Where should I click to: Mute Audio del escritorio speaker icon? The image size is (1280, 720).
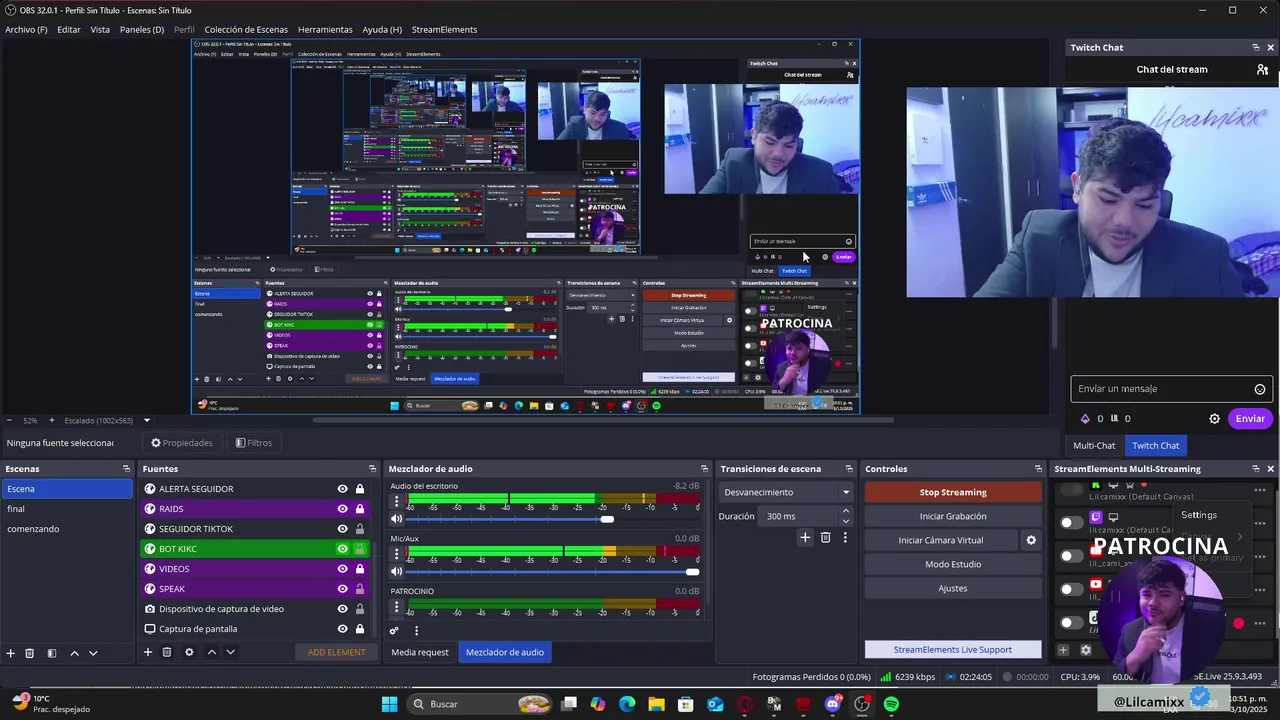[396, 519]
